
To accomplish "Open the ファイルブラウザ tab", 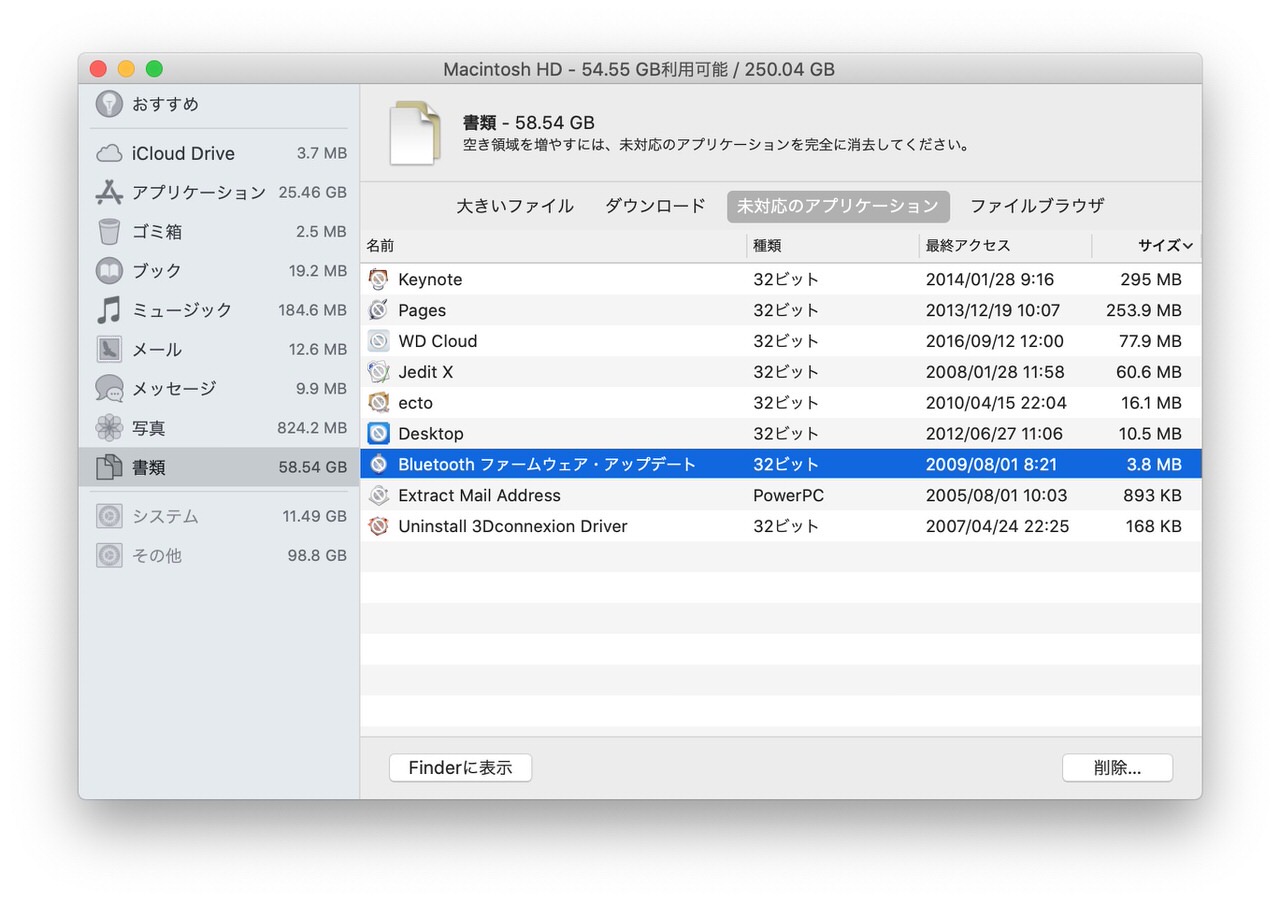I will coord(1037,206).
